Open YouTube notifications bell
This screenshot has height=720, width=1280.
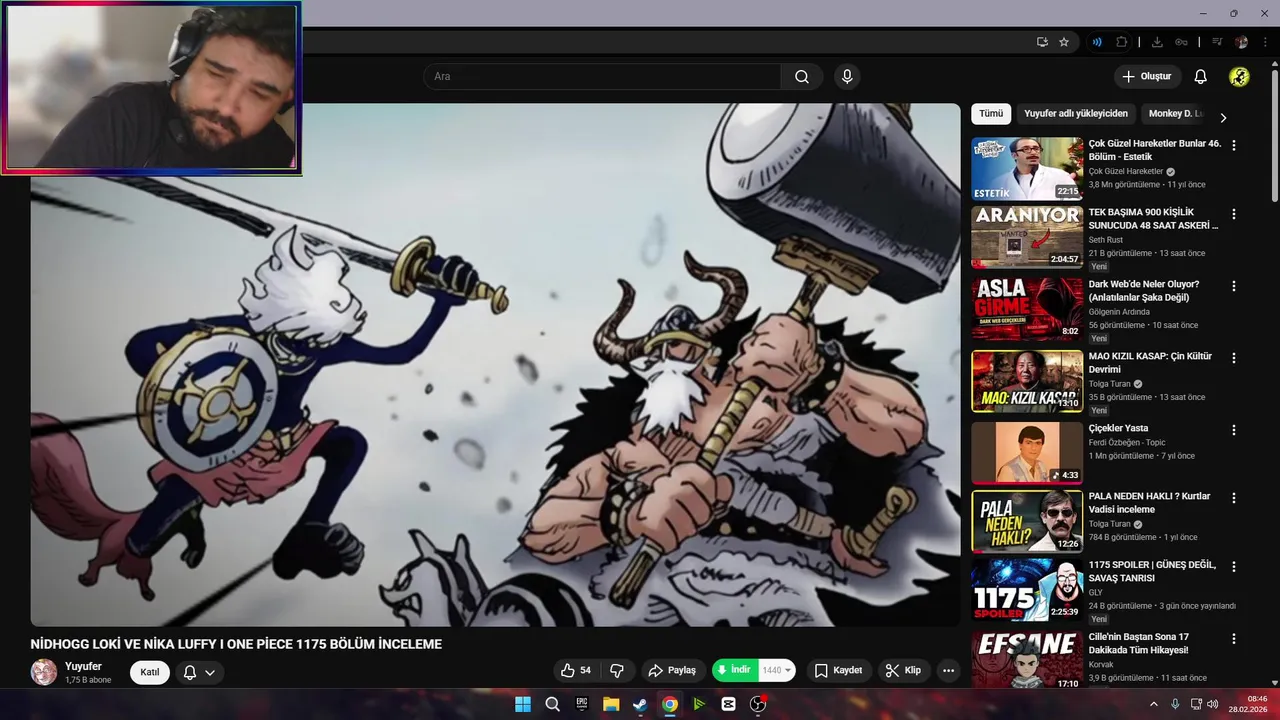[x=1201, y=77]
